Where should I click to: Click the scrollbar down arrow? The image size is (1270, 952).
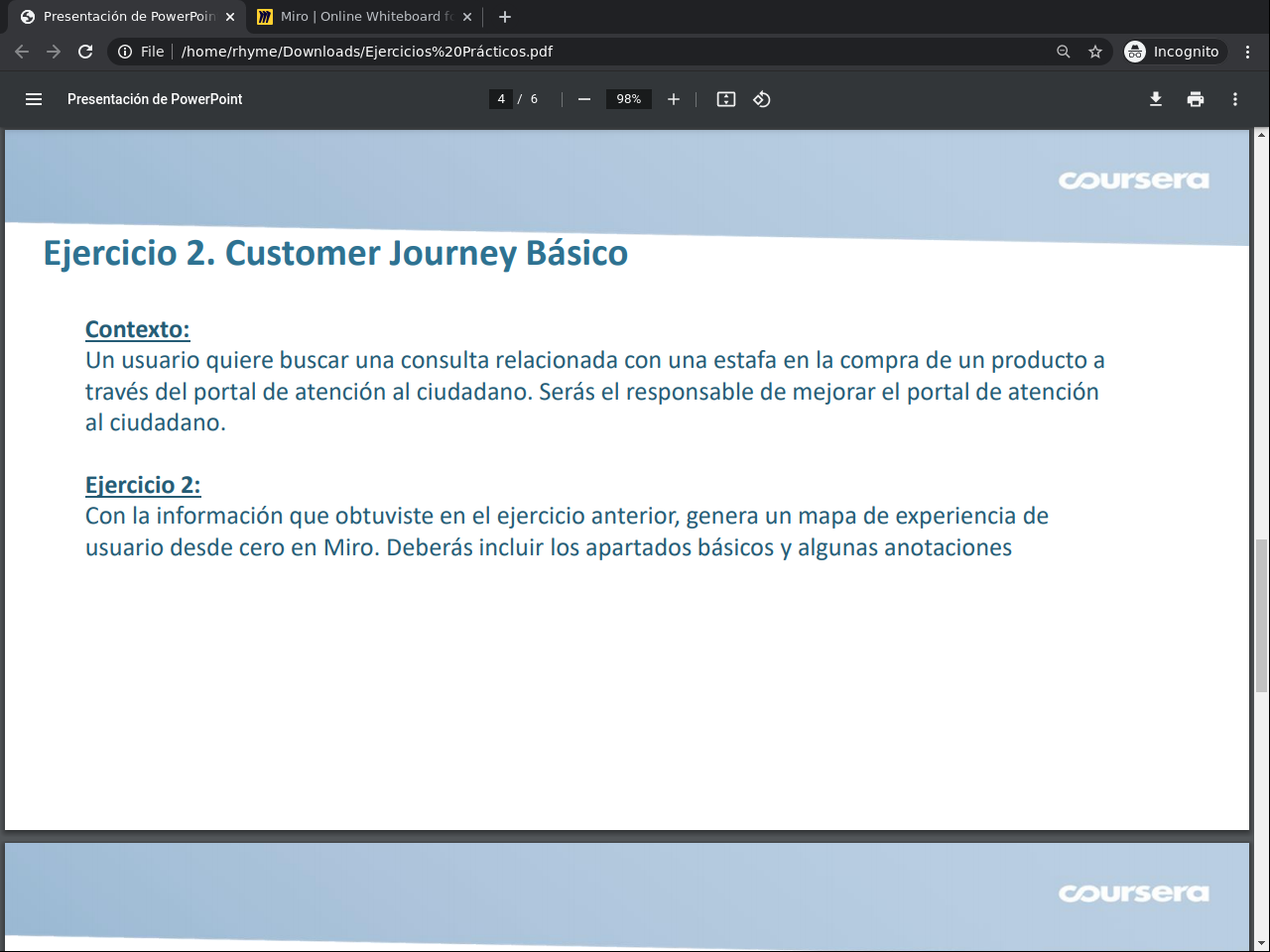[x=1262, y=944]
